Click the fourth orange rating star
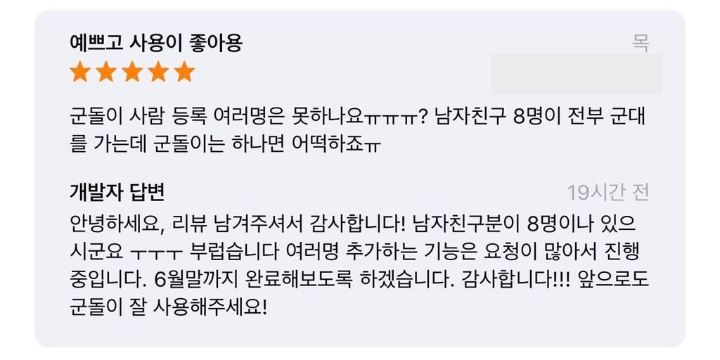This screenshot has height=360, width=720. (158, 72)
